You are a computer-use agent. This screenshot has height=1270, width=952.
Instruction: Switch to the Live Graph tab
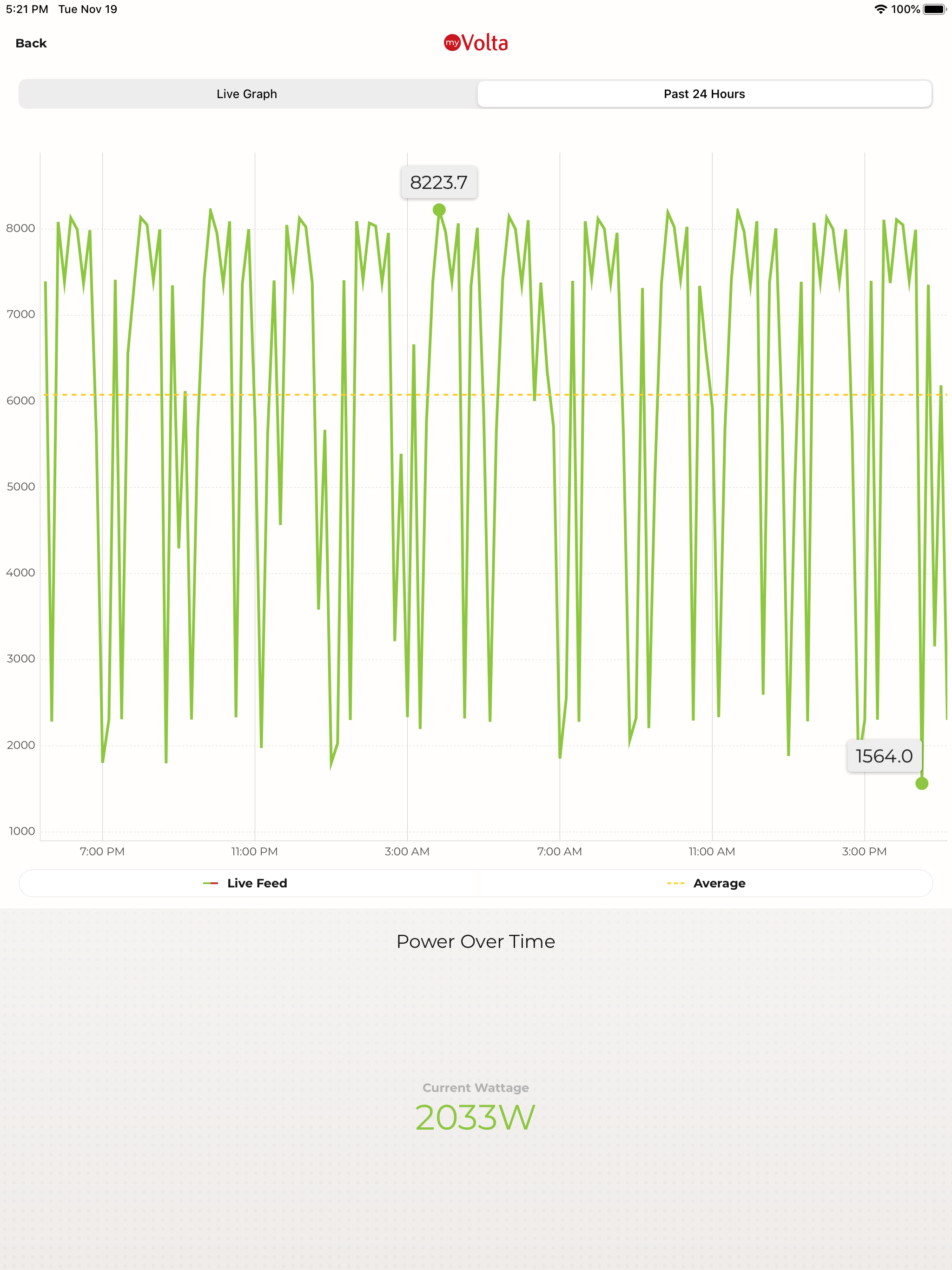[247, 93]
